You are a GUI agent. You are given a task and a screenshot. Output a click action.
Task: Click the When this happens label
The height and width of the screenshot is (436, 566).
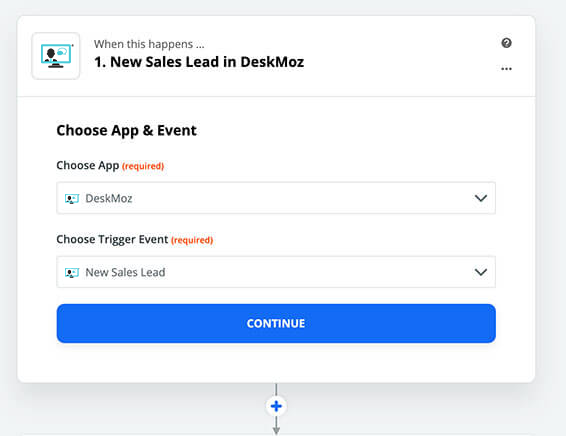(x=149, y=44)
